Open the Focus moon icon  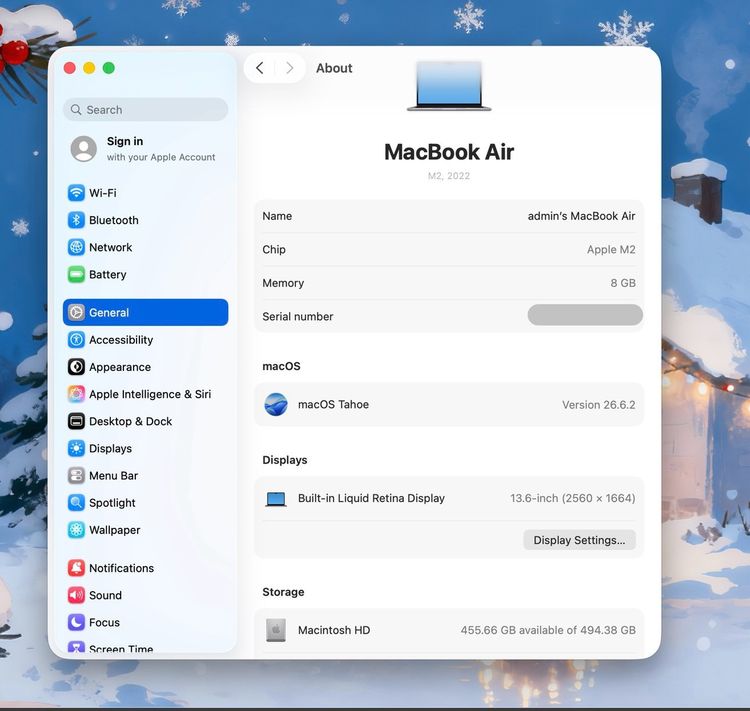(x=76, y=622)
